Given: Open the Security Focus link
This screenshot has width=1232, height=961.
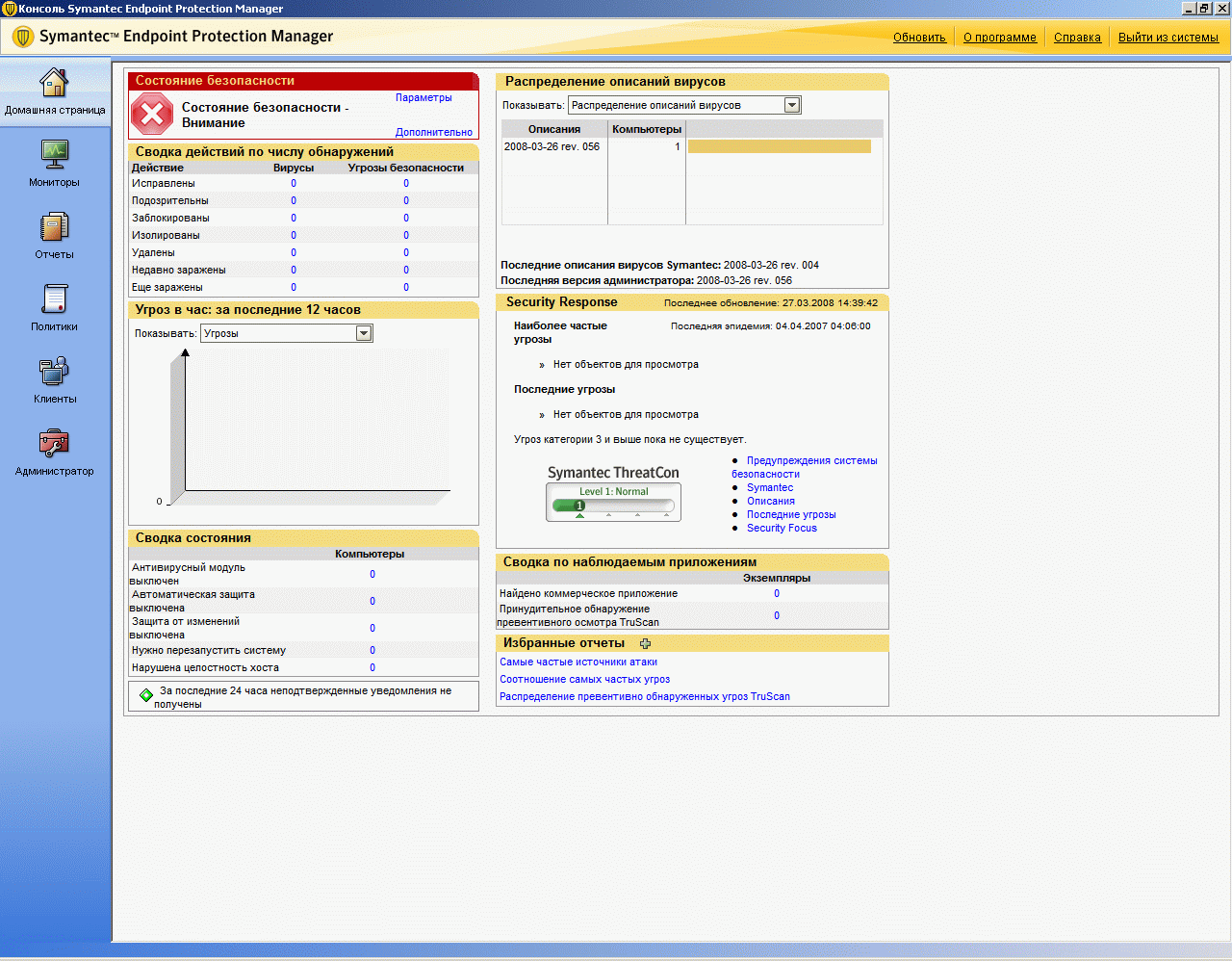Looking at the screenshot, I should [x=782, y=528].
